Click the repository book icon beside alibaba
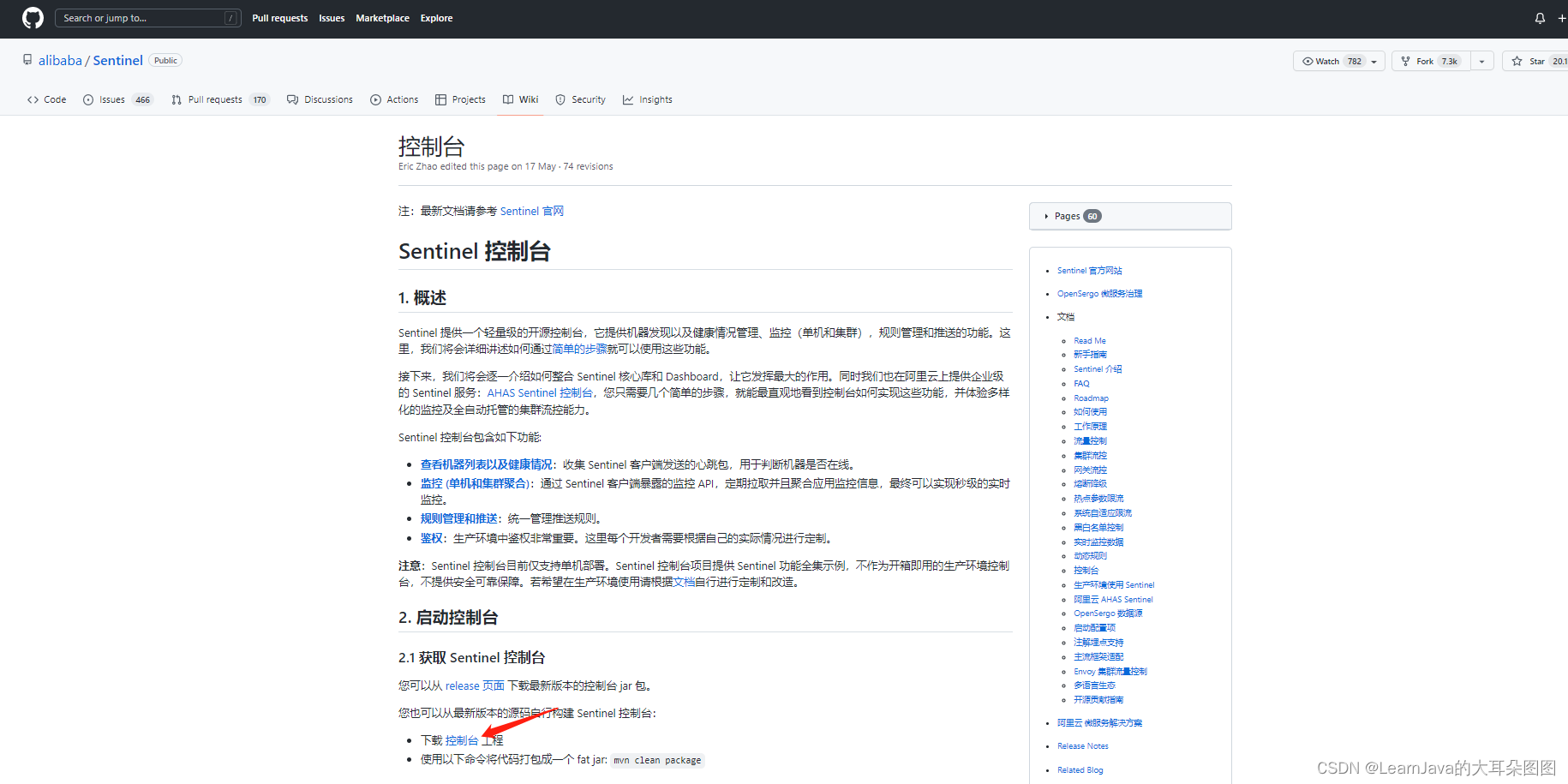 pyautogui.click(x=27, y=60)
